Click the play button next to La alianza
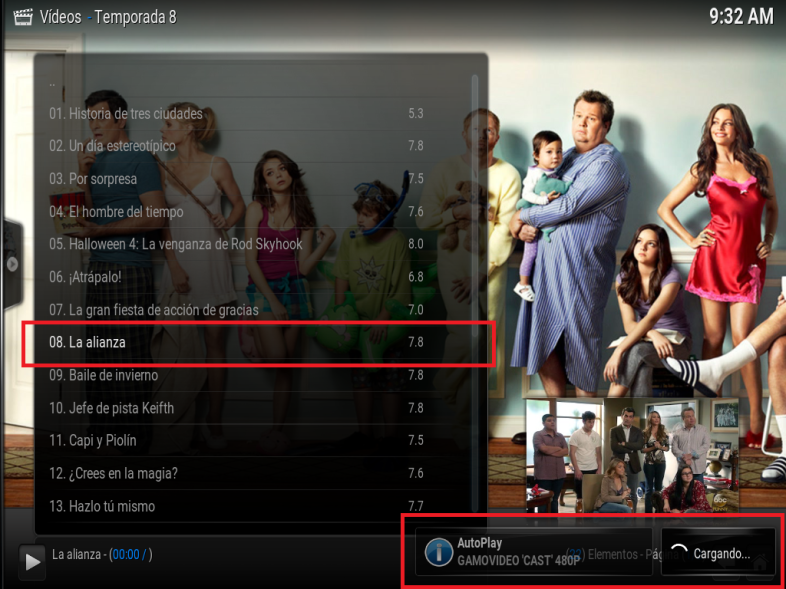Image resolution: width=786 pixels, height=589 pixels. click(32, 561)
